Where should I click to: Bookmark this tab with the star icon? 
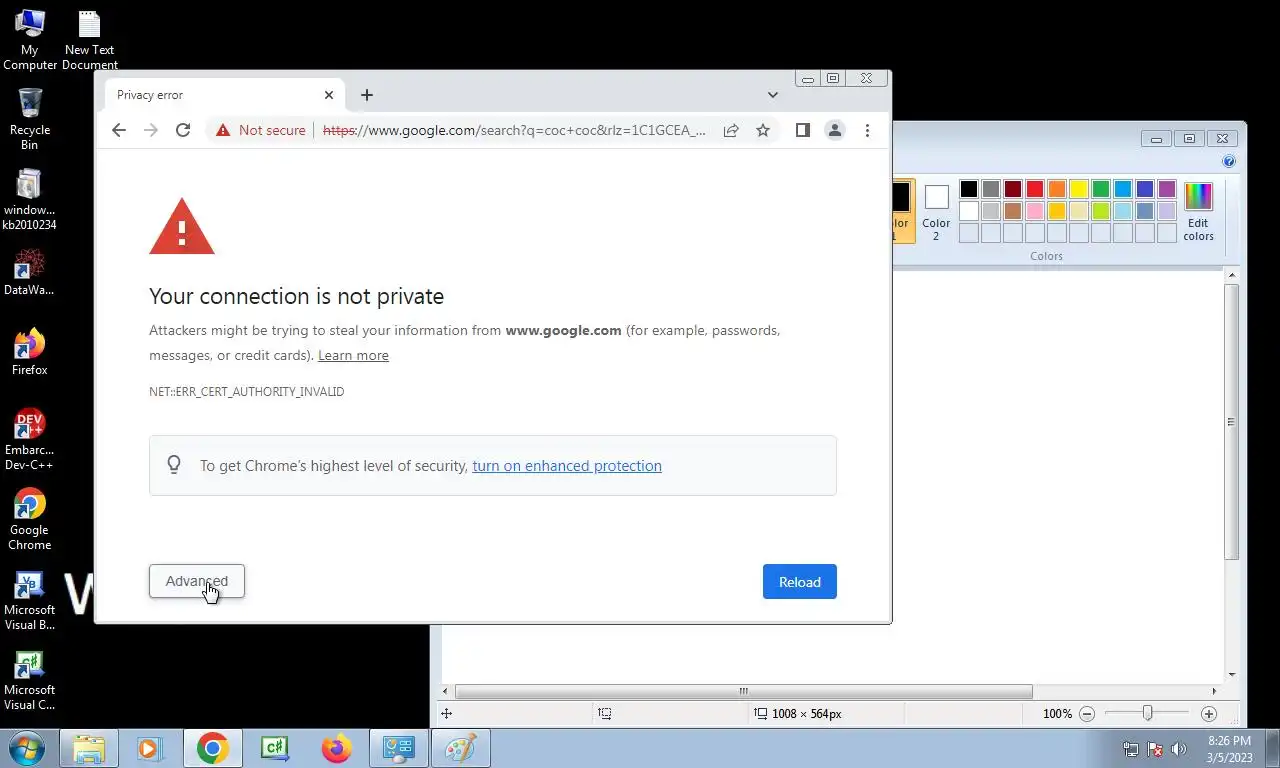pos(763,130)
